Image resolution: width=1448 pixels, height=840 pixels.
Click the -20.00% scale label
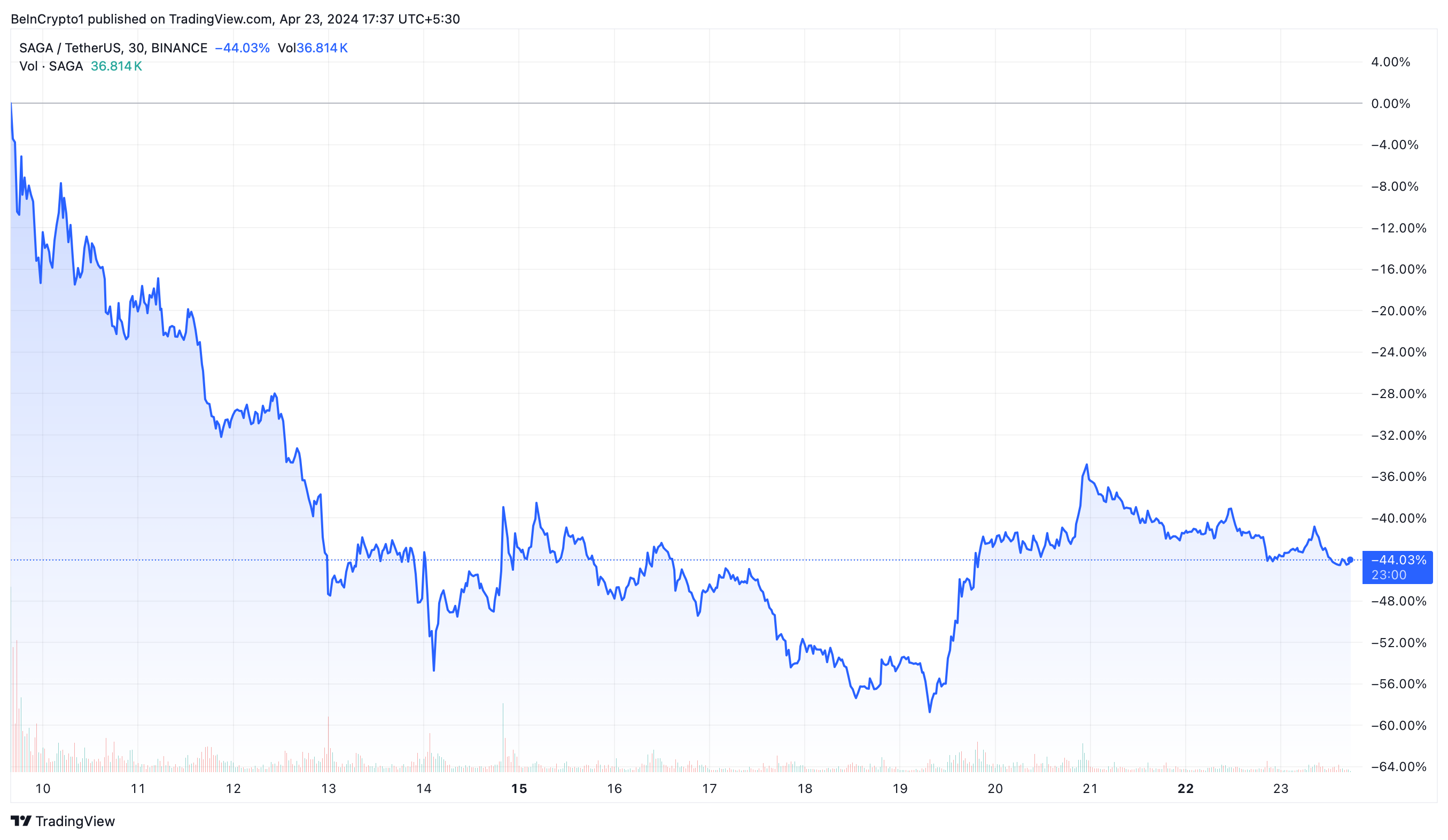click(1399, 312)
